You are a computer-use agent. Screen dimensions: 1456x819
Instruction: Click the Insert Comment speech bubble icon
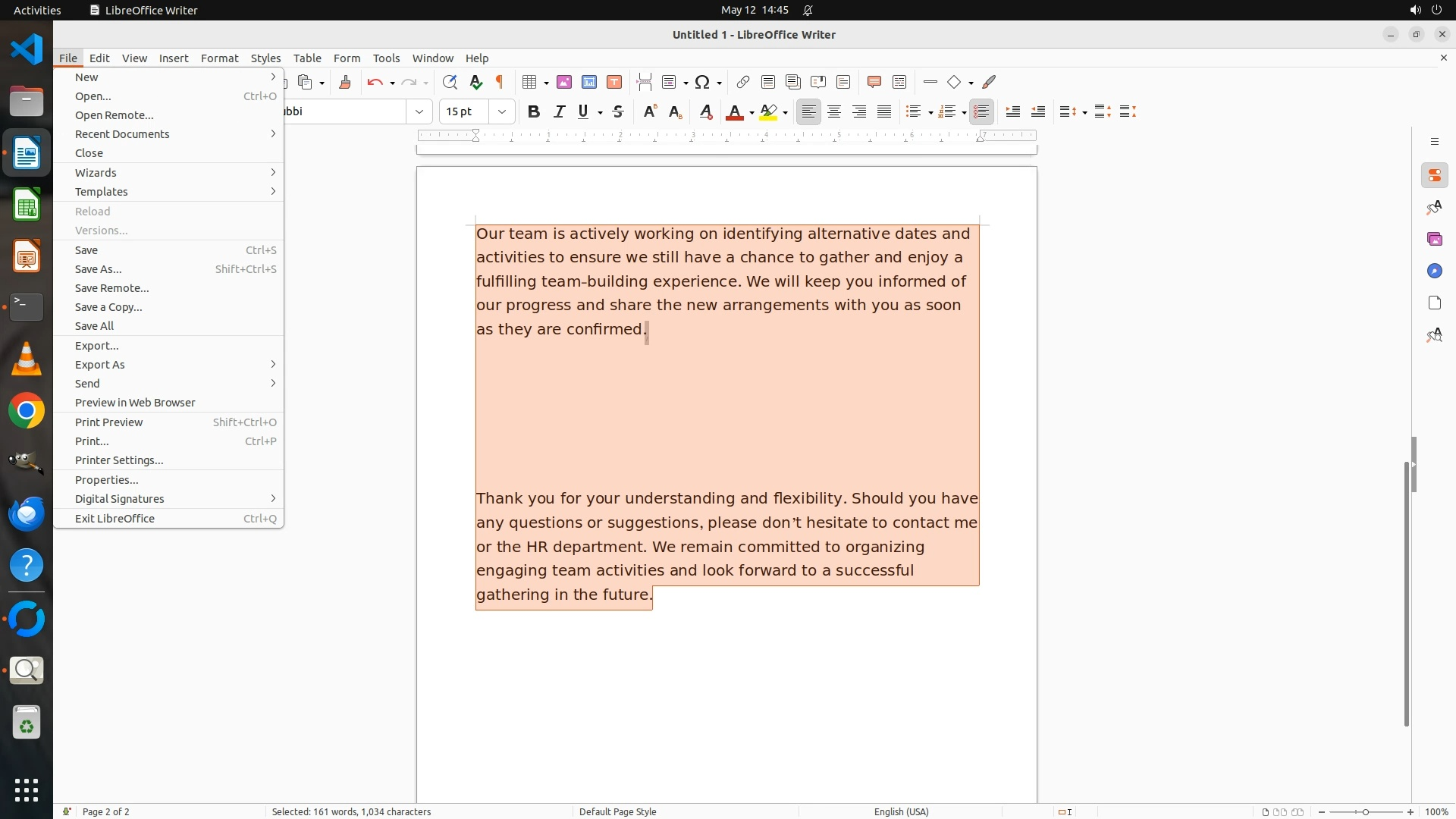pos(874,82)
